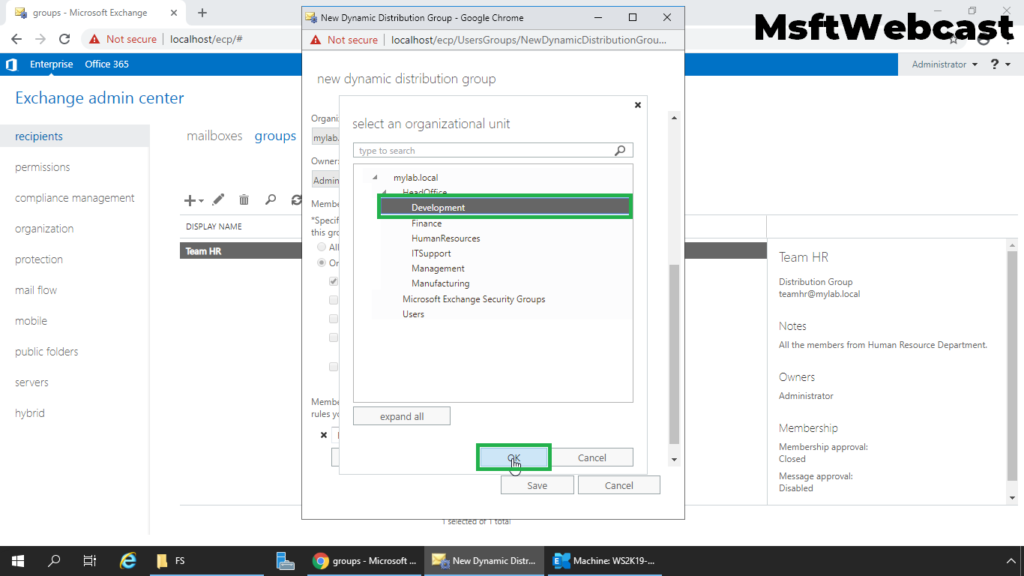Click the search magnifier in organizational unit picker
The image size is (1024, 576).
pyautogui.click(x=620, y=151)
